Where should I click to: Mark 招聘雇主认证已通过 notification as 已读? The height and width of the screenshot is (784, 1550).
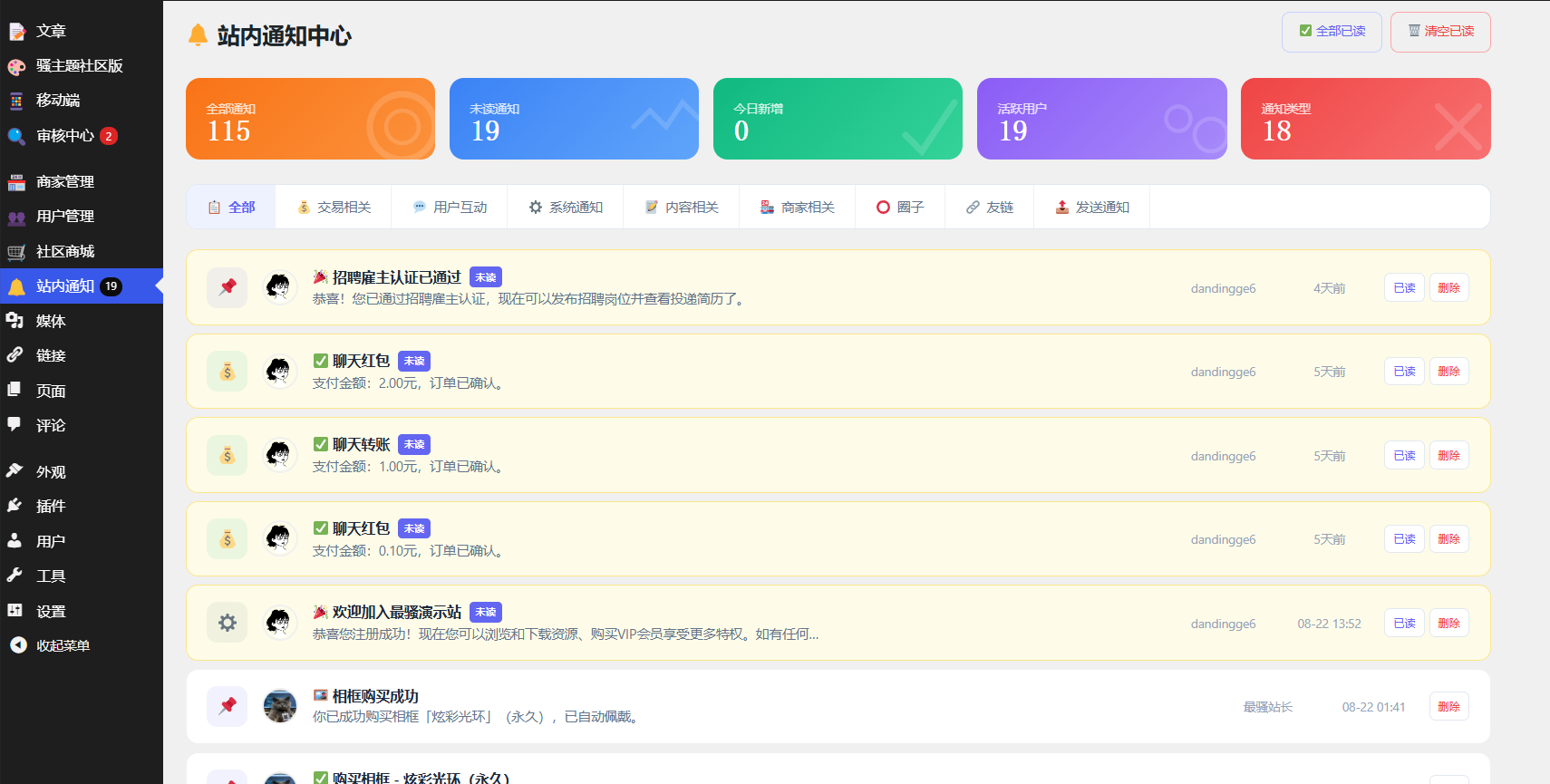pos(1404,288)
